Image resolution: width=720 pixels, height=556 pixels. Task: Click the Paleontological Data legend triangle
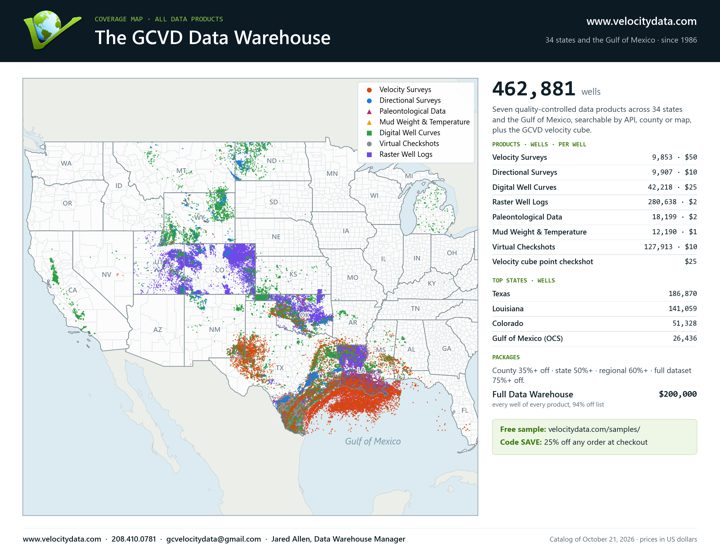(369, 112)
